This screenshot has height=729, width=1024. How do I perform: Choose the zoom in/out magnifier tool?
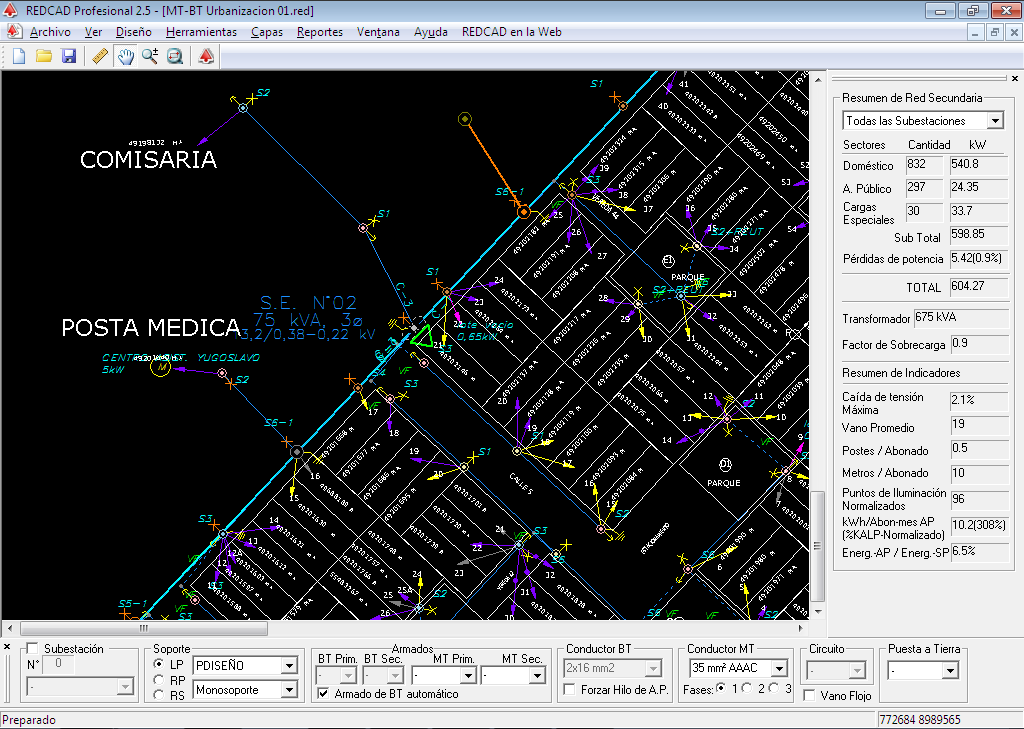(x=150, y=56)
